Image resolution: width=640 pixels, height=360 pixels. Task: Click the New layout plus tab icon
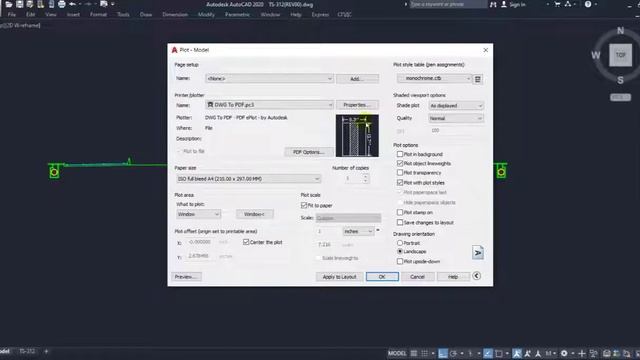(x=46, y=351)
